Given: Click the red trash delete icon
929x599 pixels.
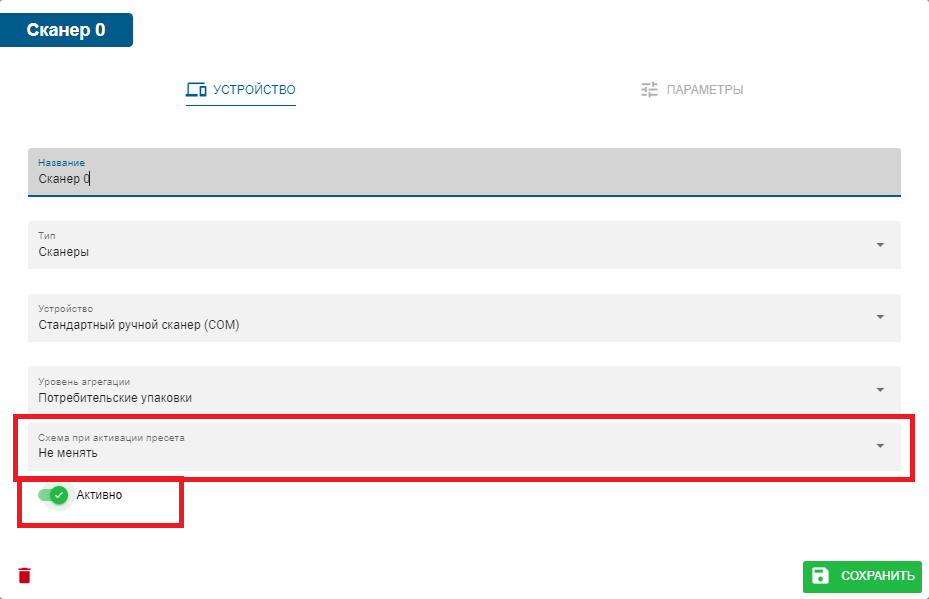Looking at the screenshot, I should pos(25,575).
